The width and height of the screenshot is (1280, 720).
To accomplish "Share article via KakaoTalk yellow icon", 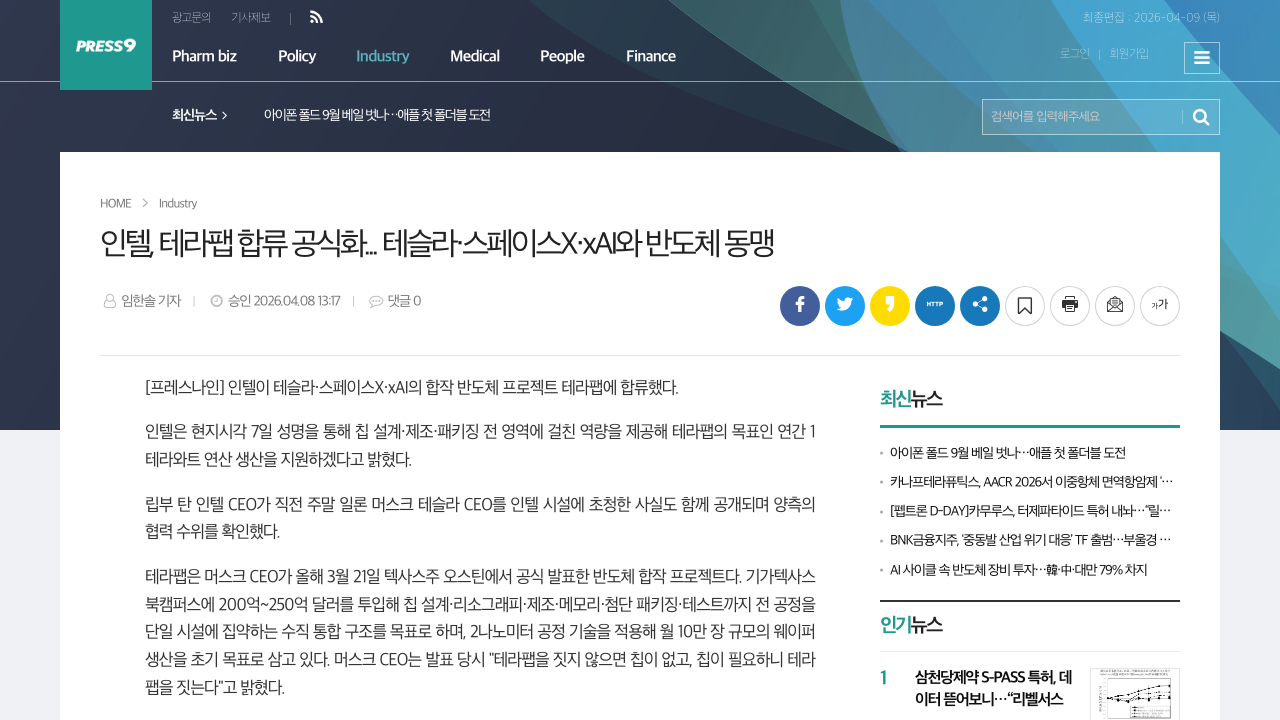I will tap(890, 306).
